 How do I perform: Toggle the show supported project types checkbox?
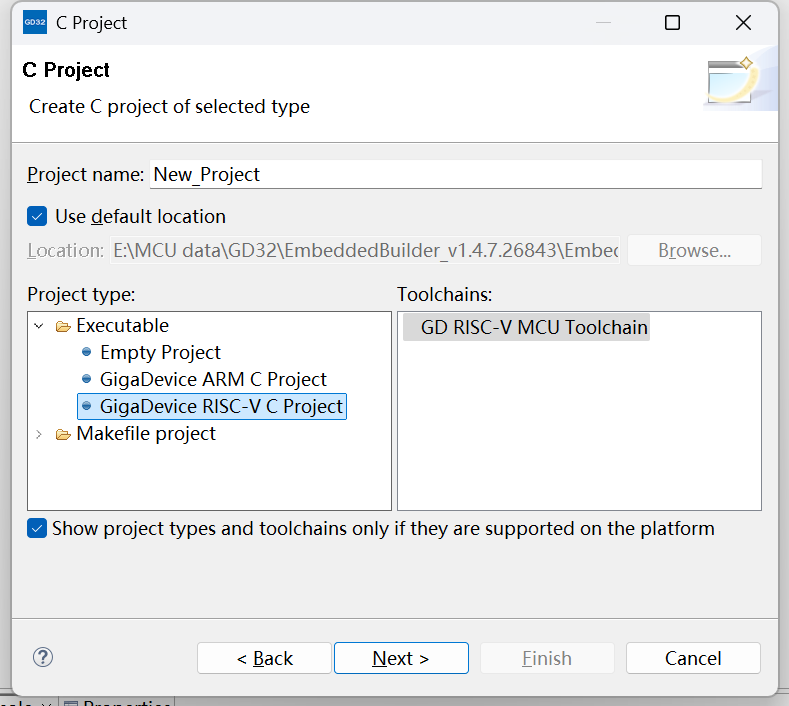click(37, 528)
